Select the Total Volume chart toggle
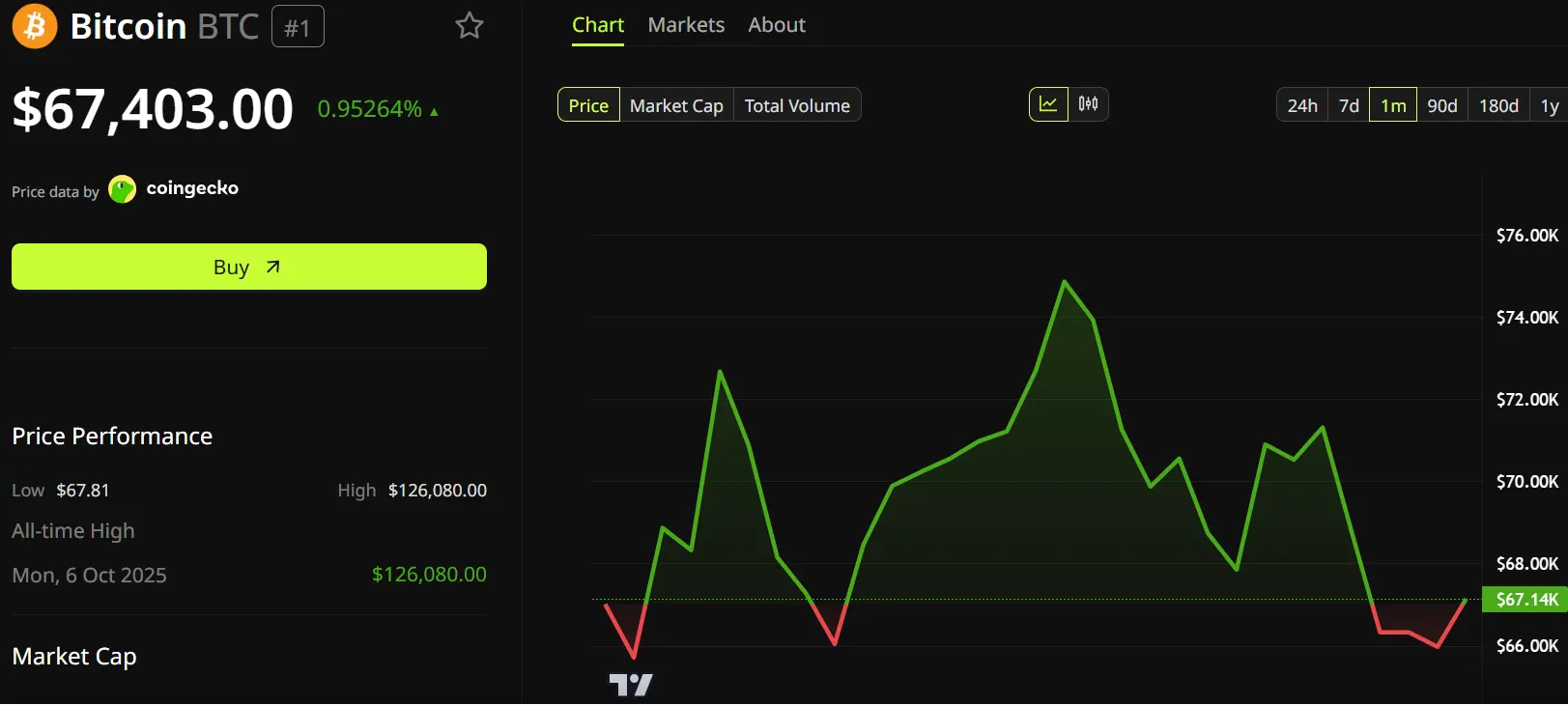 point(797,105)
